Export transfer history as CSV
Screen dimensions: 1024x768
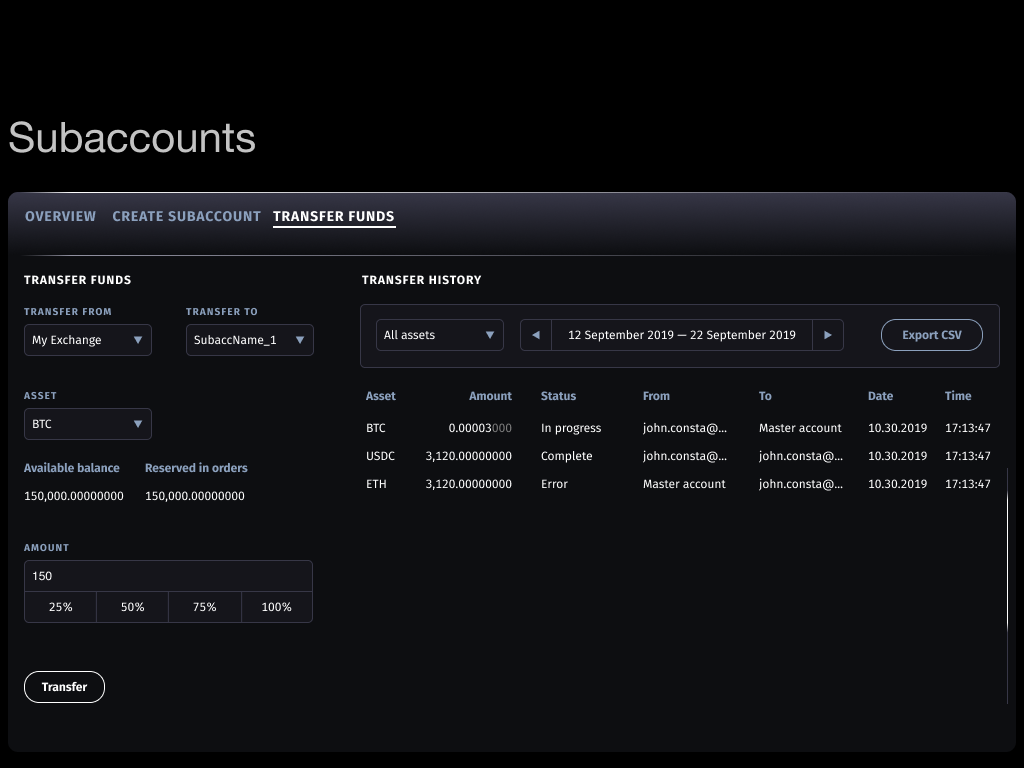931,335
